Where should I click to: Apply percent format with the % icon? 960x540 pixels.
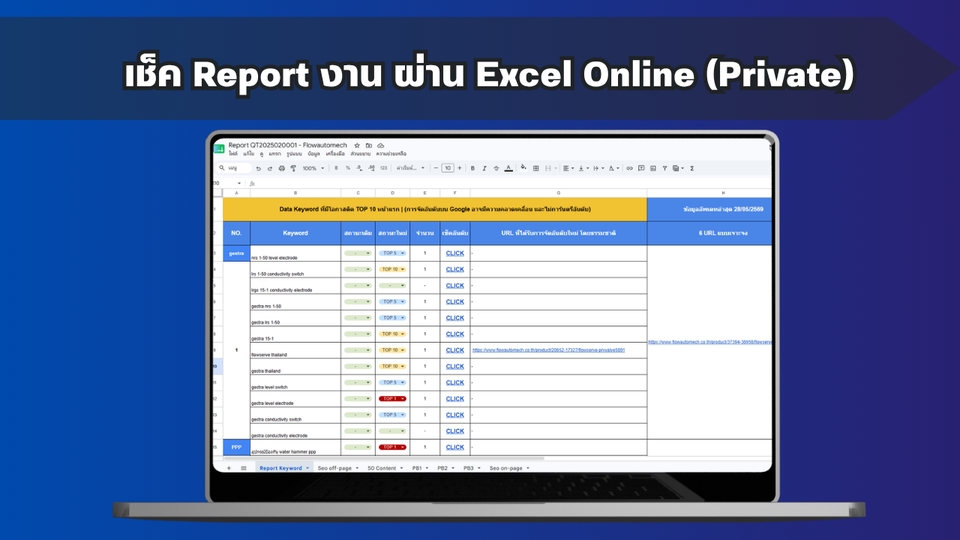[x=348, y=168]
